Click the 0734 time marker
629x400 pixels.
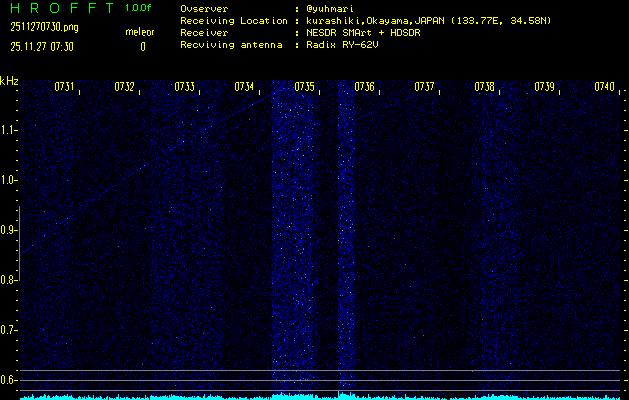[x=244, y=87]
